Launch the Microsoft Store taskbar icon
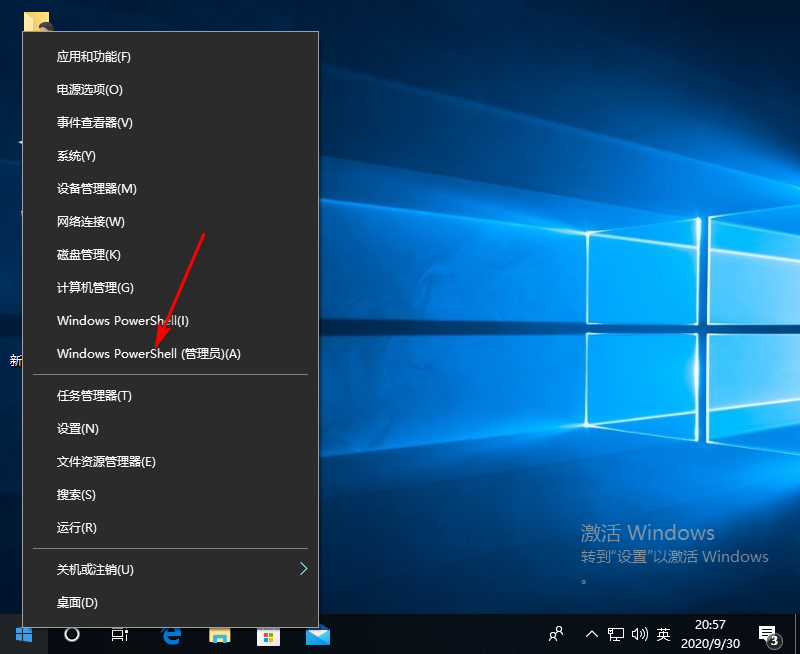 (268, 634)
